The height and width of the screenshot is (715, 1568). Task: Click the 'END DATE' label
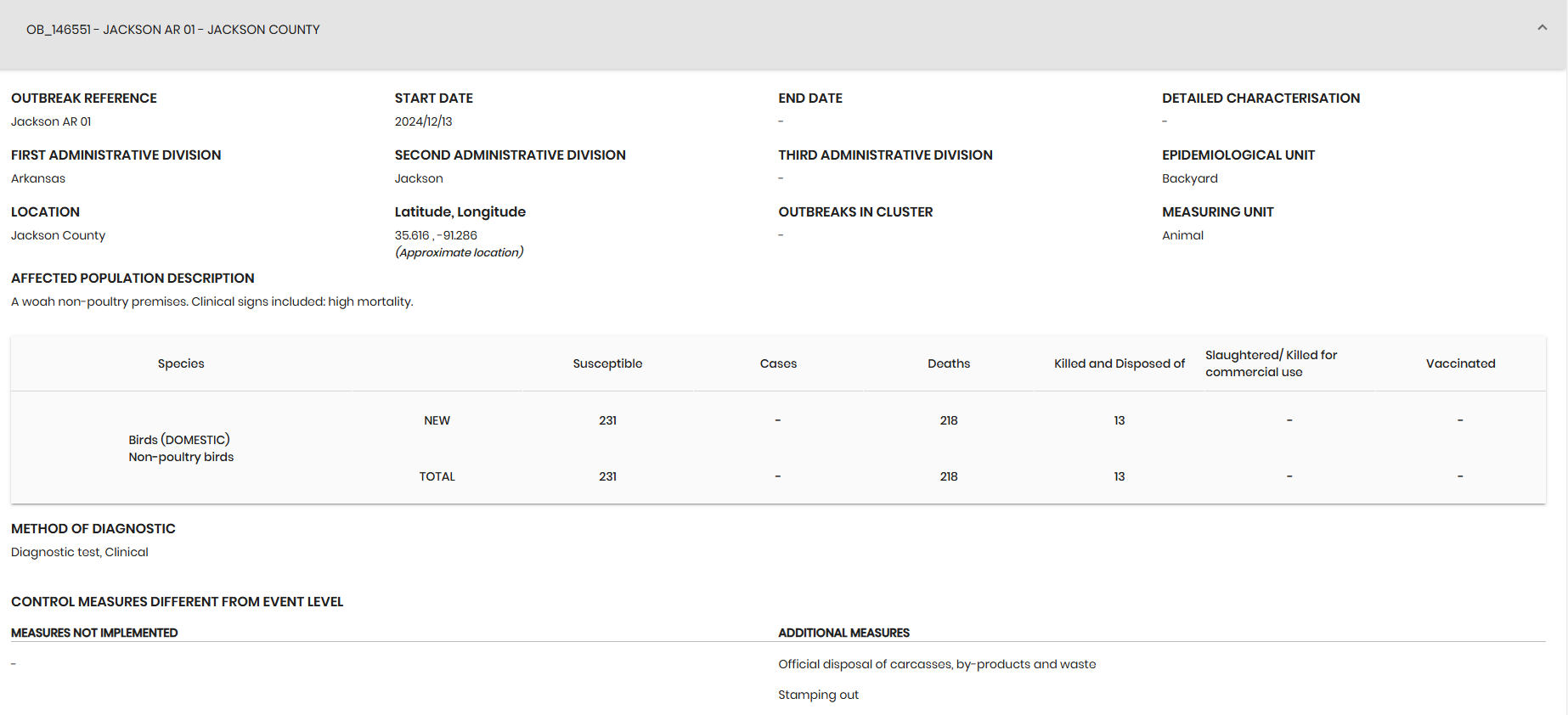pyautogui.click(x=810, y=98)
